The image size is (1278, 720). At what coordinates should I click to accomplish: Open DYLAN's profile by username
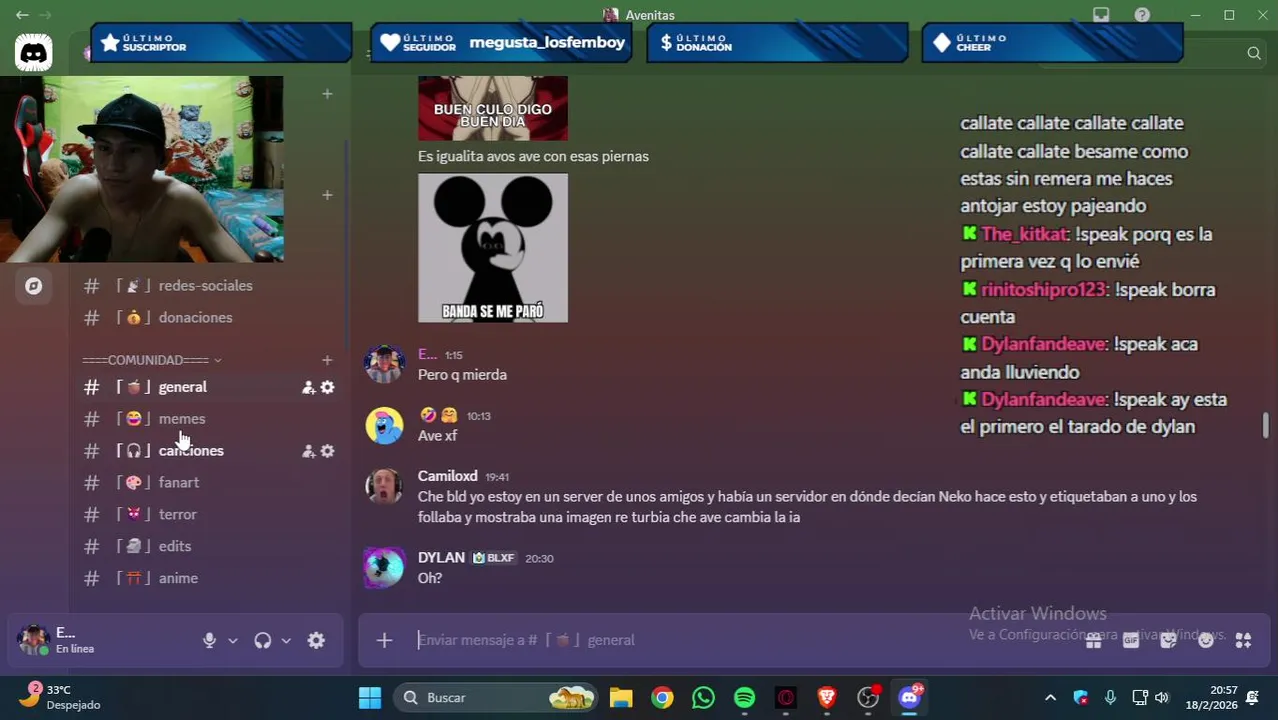441,558
